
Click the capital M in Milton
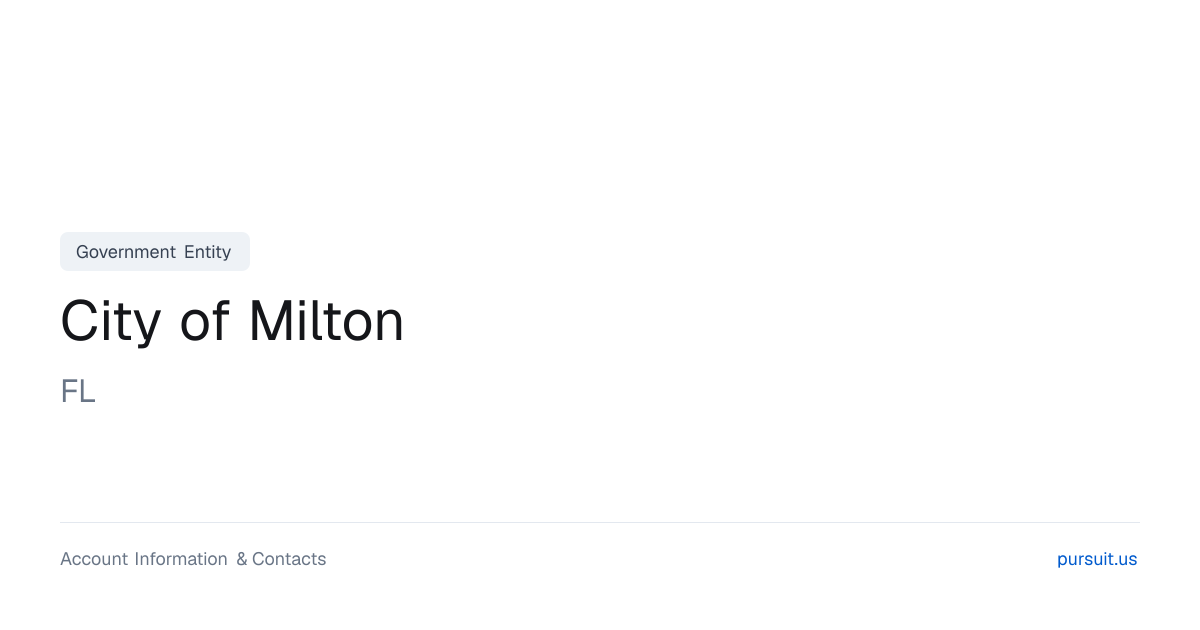[x=270, y=322]
